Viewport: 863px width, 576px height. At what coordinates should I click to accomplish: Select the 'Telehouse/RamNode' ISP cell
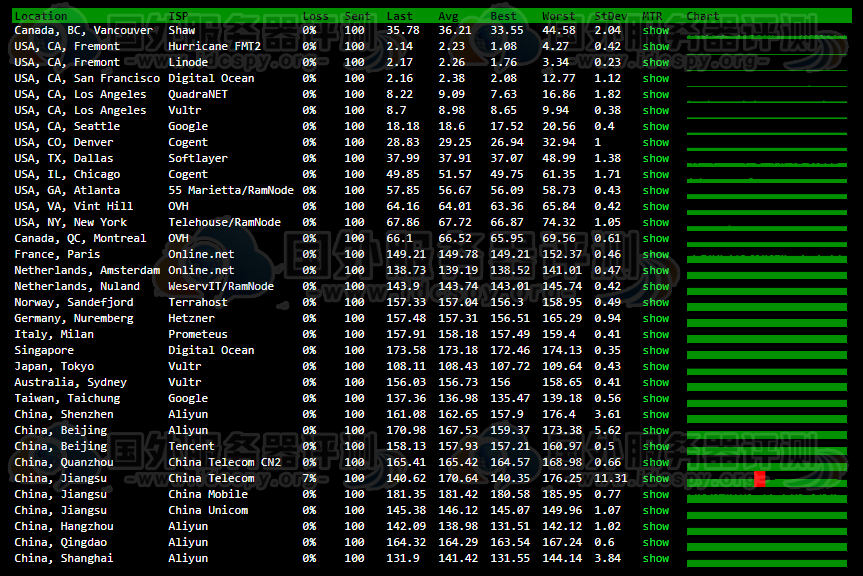[x=225, y=222]
